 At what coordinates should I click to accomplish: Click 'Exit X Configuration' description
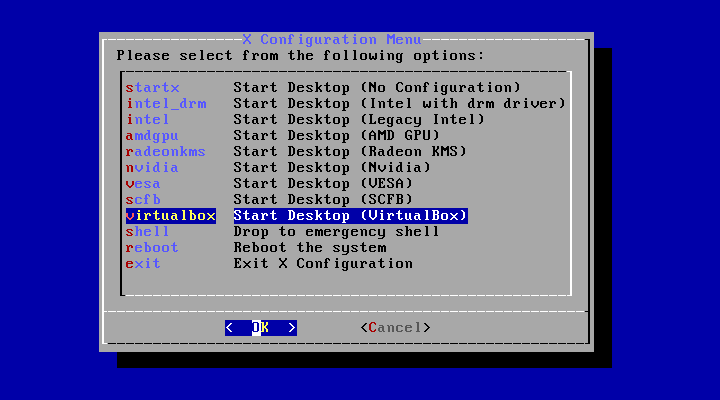click(x=323, y=264)
